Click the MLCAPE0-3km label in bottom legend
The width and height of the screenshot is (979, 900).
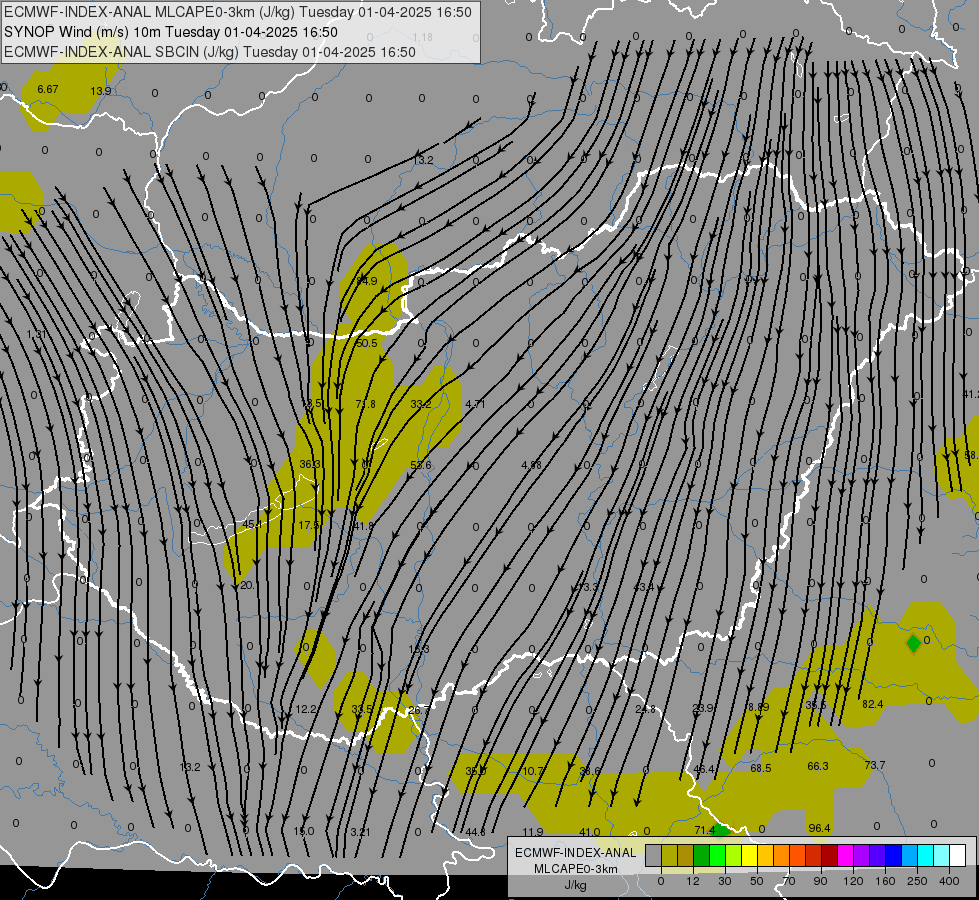575,869
